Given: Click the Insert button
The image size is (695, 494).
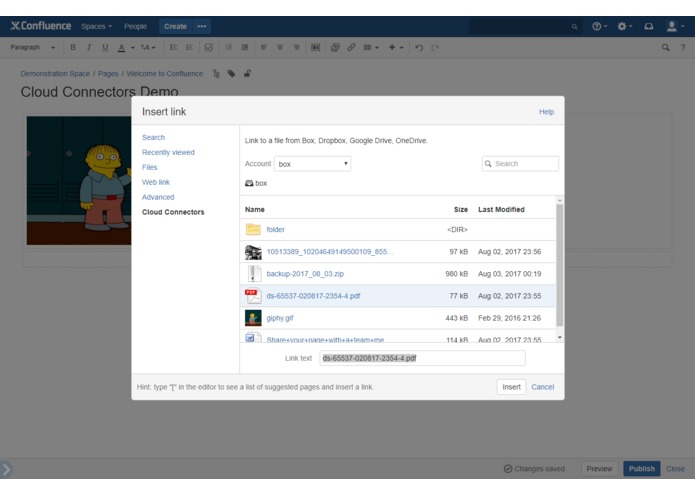Looking at the screenshot, I should click(x=511, y=387).
